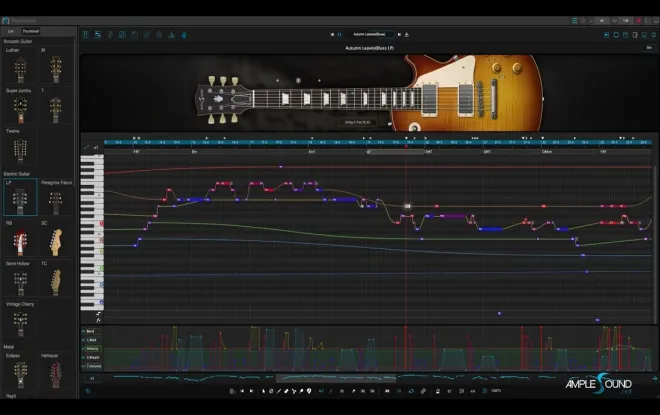
Task: Select the Em7 chord label
Action: (312, 152)
